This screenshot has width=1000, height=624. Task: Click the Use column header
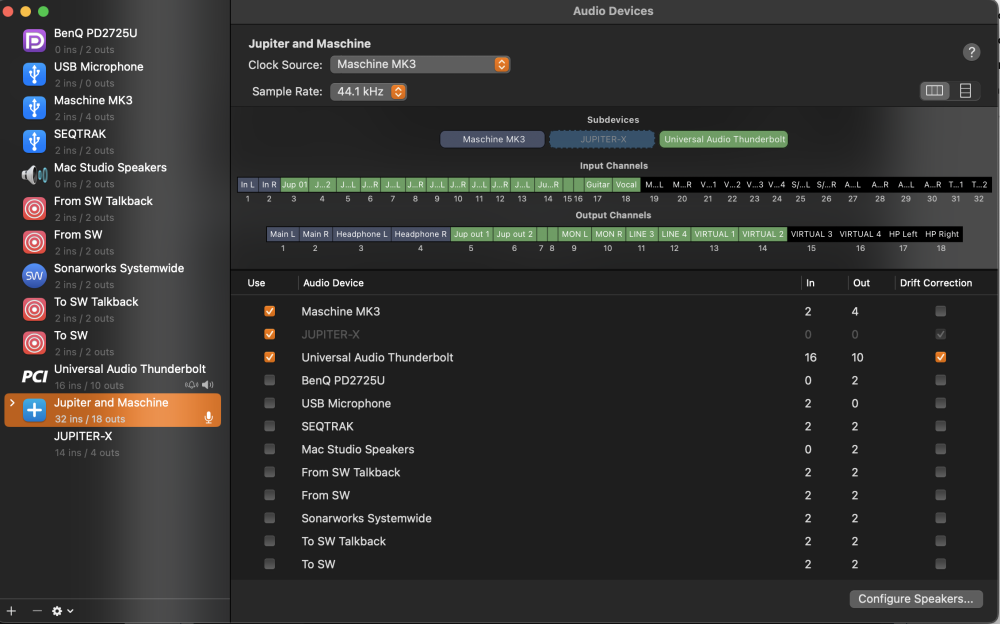click(256, 283)
